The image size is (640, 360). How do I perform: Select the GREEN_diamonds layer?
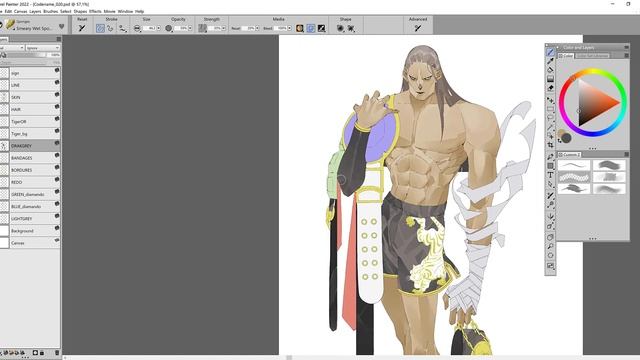tap(30, 194)
